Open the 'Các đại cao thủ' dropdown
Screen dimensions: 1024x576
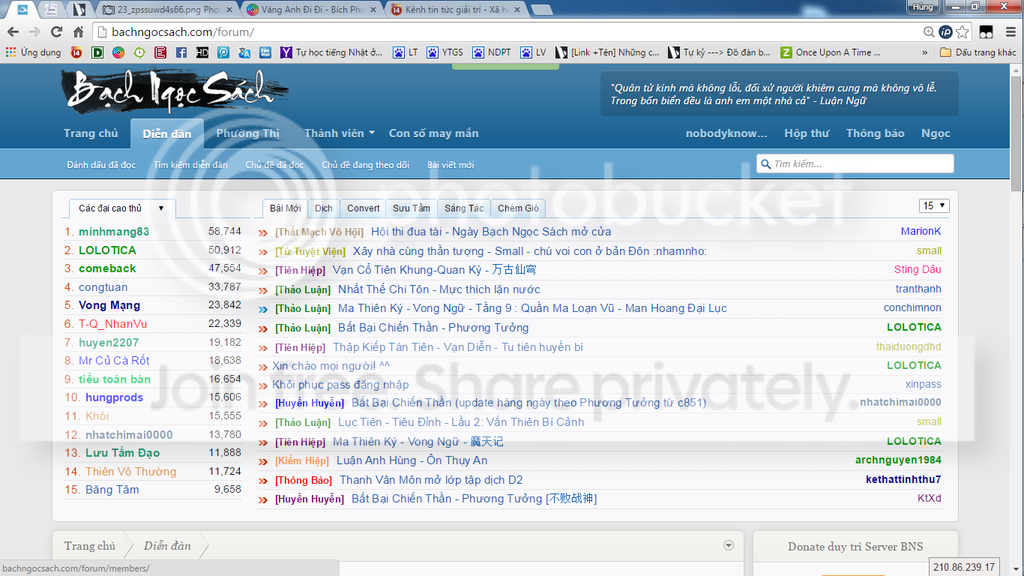[121, 208]
